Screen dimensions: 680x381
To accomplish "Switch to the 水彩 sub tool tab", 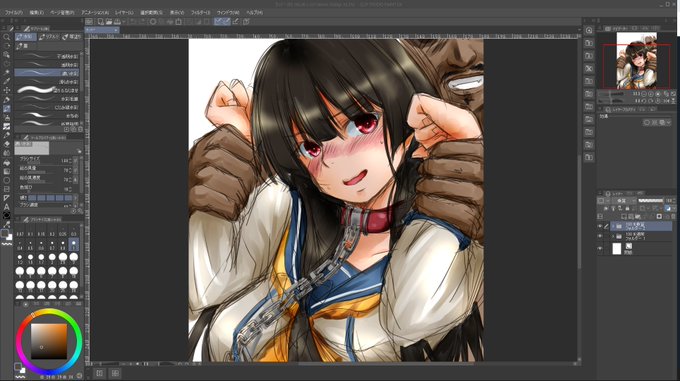I will [26, 37].
